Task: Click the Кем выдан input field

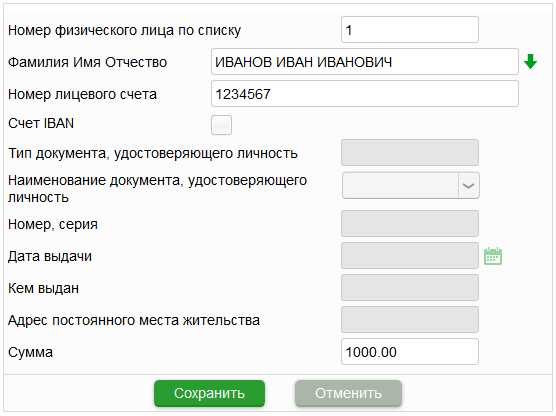Action: pyautogui.click(x=410, y=288)
